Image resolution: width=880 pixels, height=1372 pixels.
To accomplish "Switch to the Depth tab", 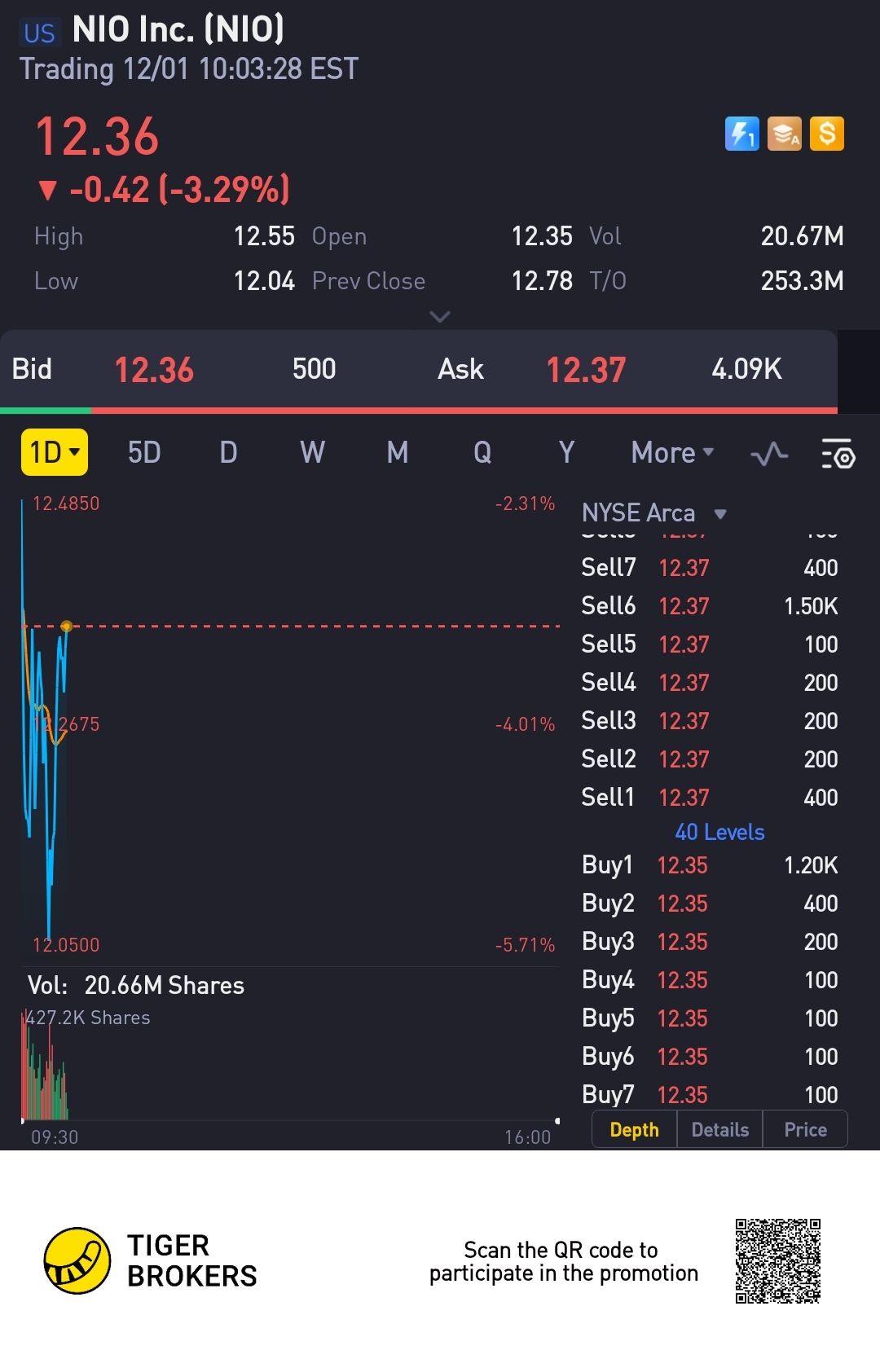I will pos(634,1130).
